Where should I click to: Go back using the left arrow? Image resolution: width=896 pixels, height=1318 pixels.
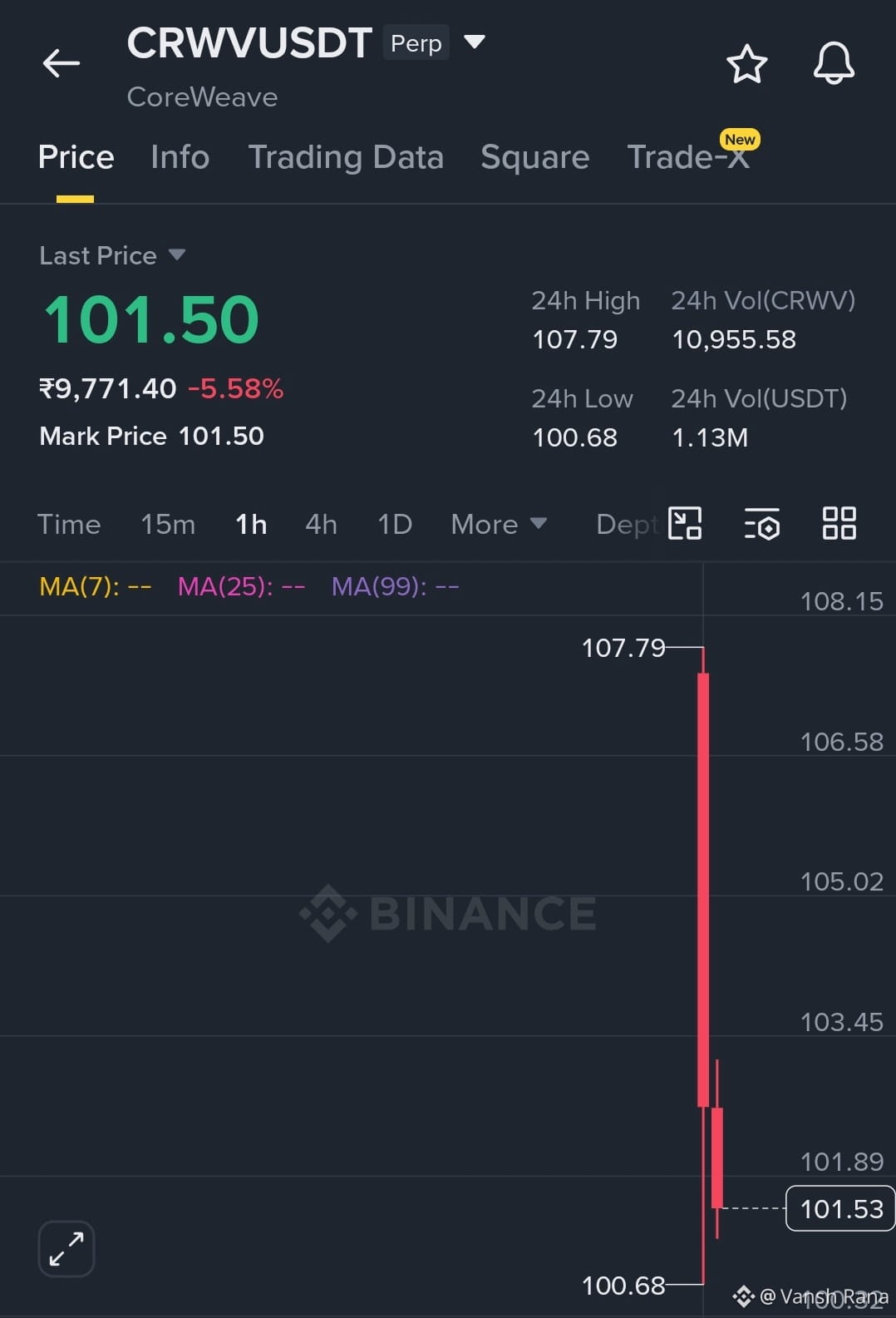pyautogui.click(x=62, y=63)
